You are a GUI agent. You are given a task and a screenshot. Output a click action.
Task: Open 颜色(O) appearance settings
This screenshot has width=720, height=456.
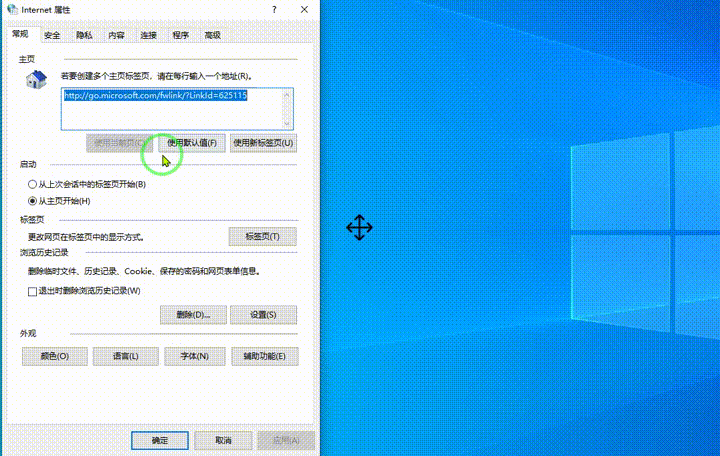[55, 356]
